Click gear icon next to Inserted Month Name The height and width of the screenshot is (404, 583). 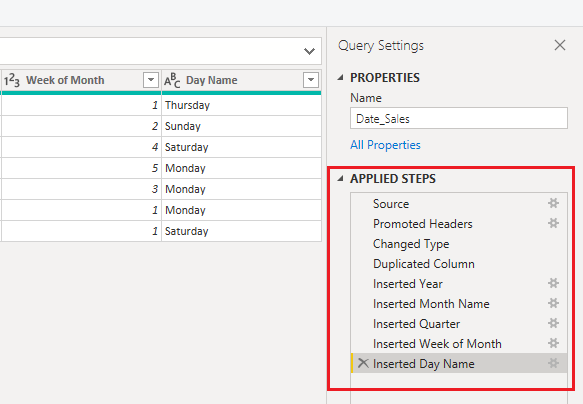point(553,303)
